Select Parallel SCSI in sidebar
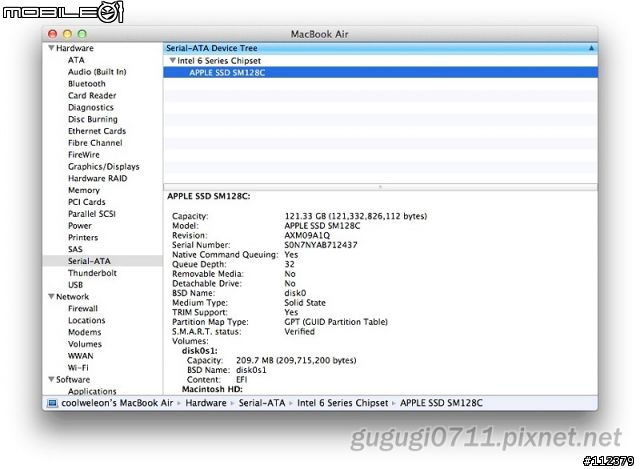The image size is (640, 469). pyautogui.click(x=92, y=214)
